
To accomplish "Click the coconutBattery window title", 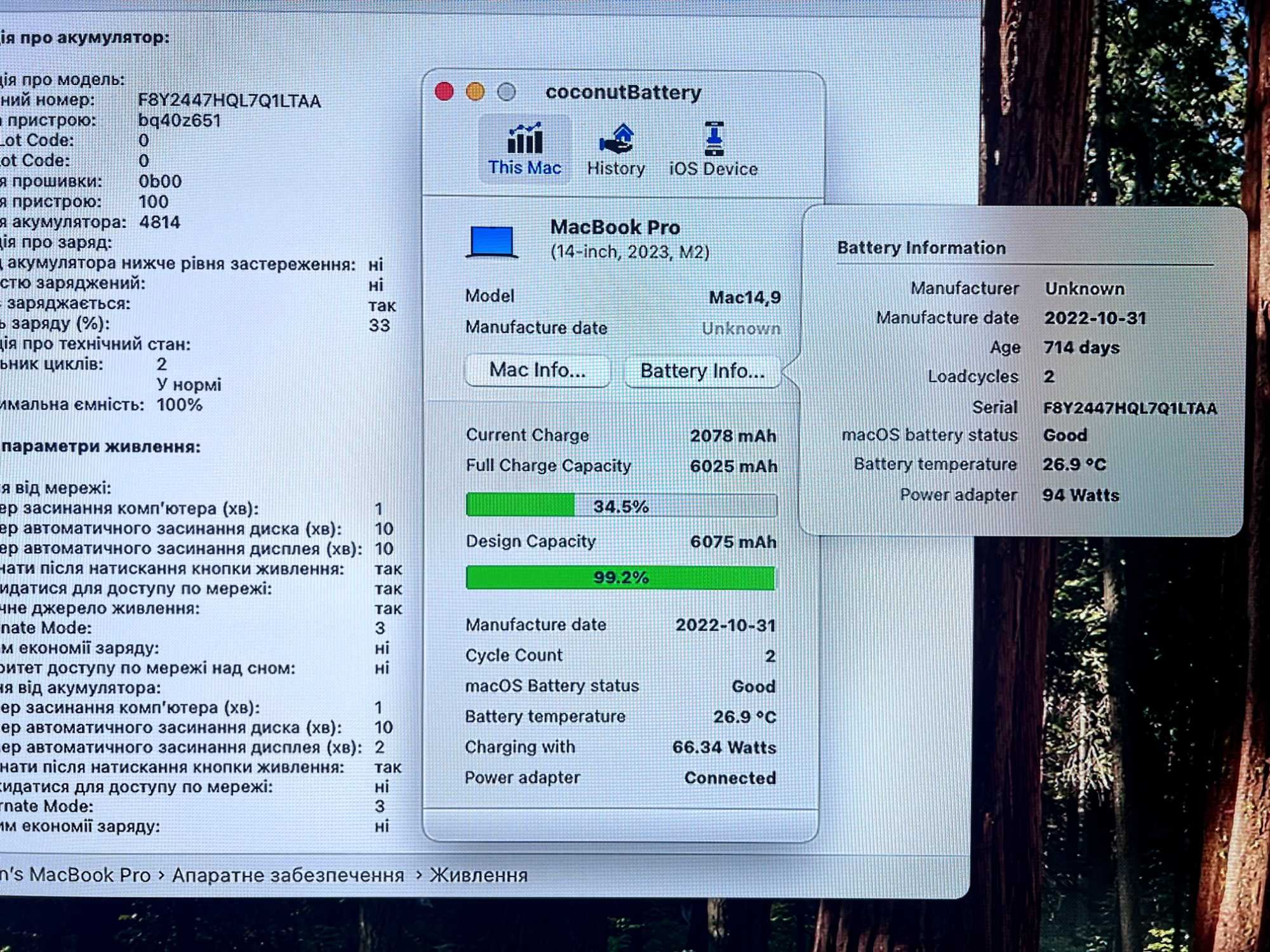I will [x=623, y=93].
